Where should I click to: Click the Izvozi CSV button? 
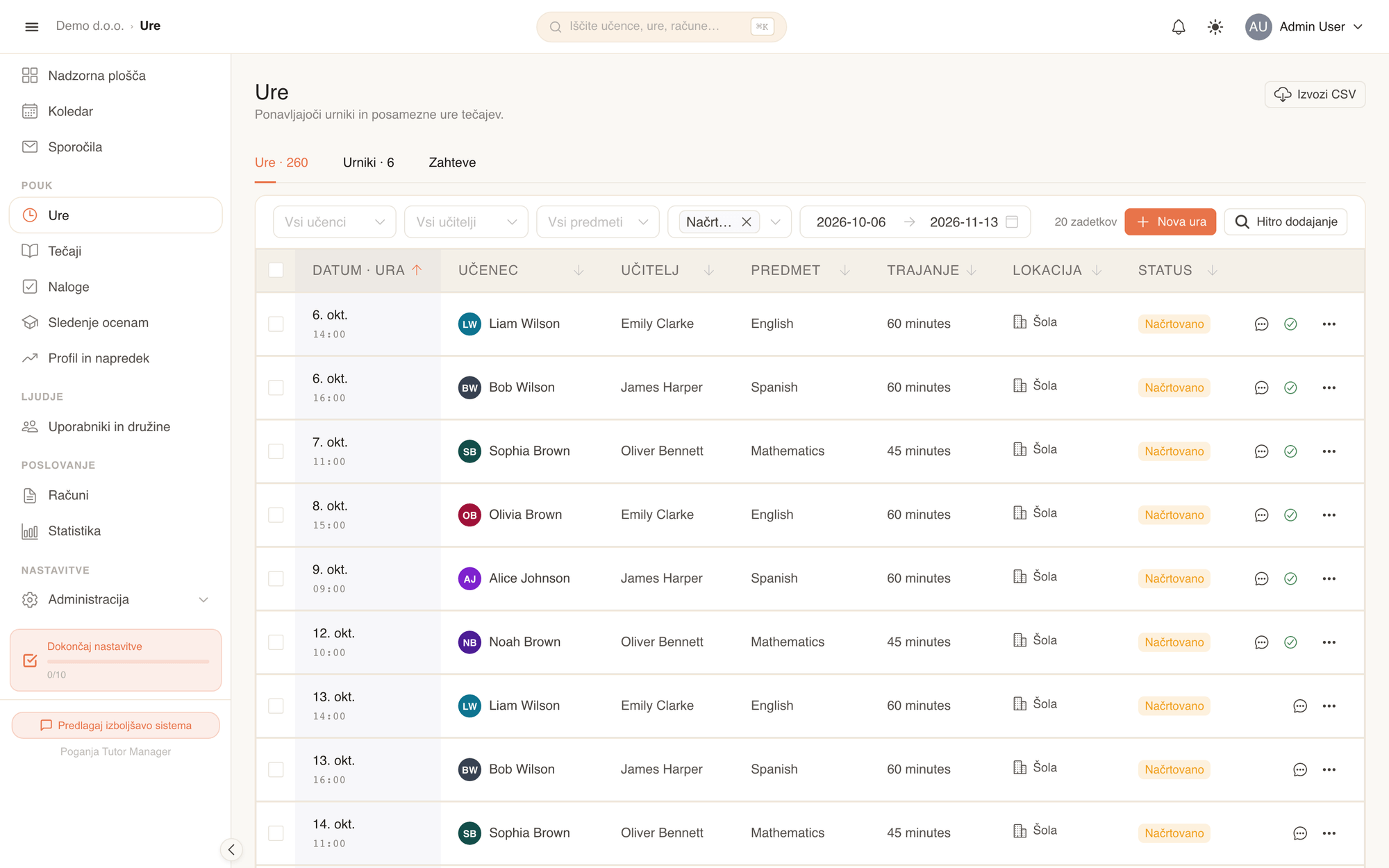coord(1315,94)
